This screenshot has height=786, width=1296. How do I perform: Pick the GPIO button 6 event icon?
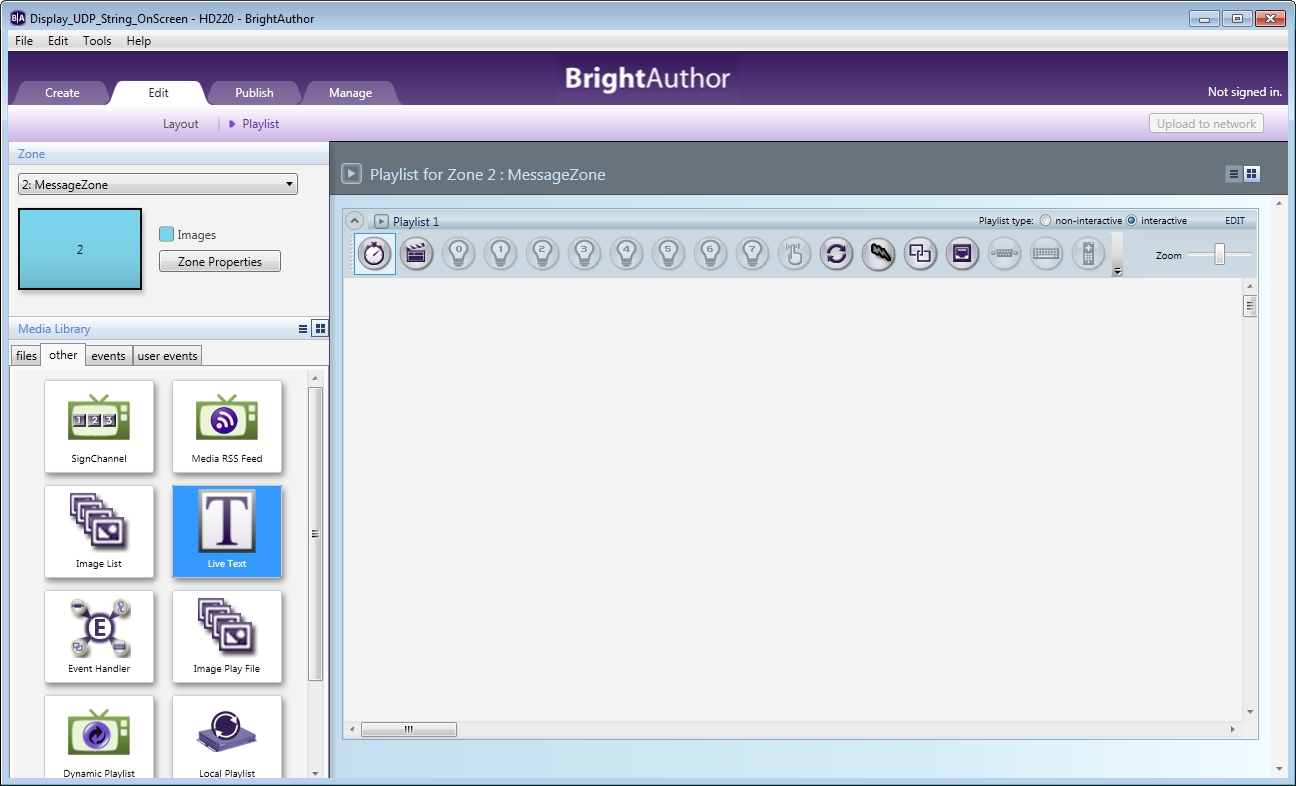click(711, 254)
